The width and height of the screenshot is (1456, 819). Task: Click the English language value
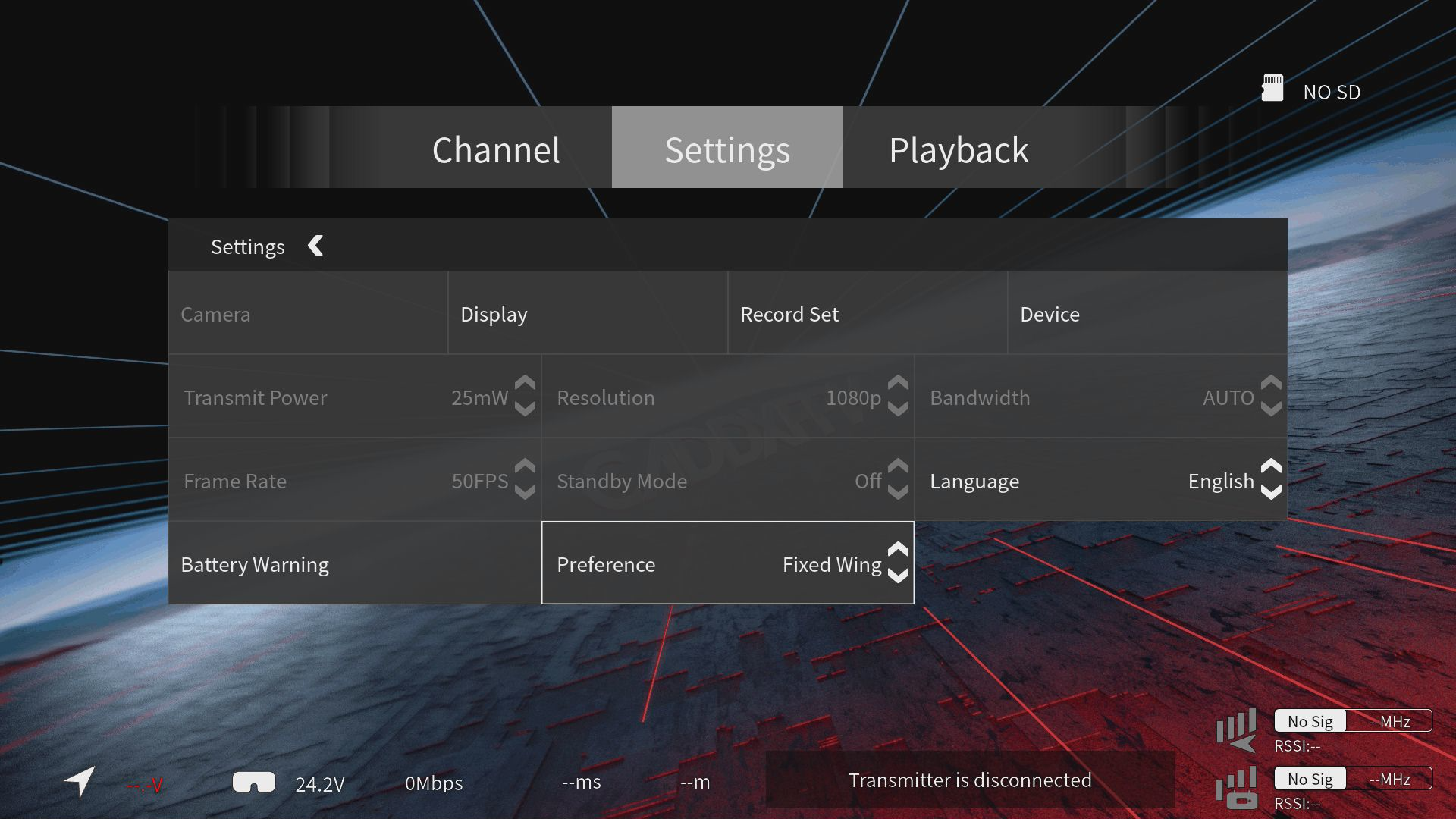pyautogui.click(x=1221, y=481)
